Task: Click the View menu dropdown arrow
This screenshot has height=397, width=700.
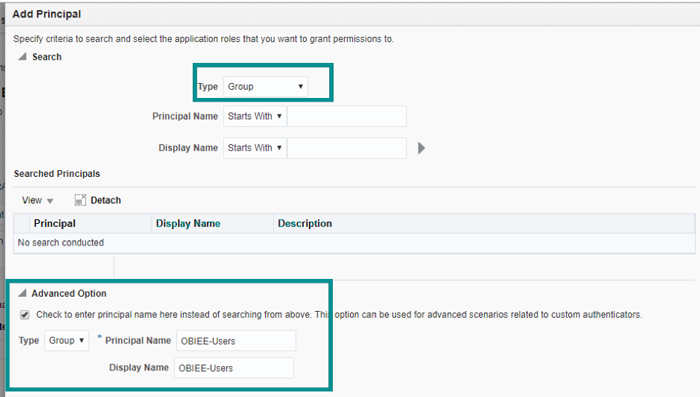Action: tap(50, 201)
